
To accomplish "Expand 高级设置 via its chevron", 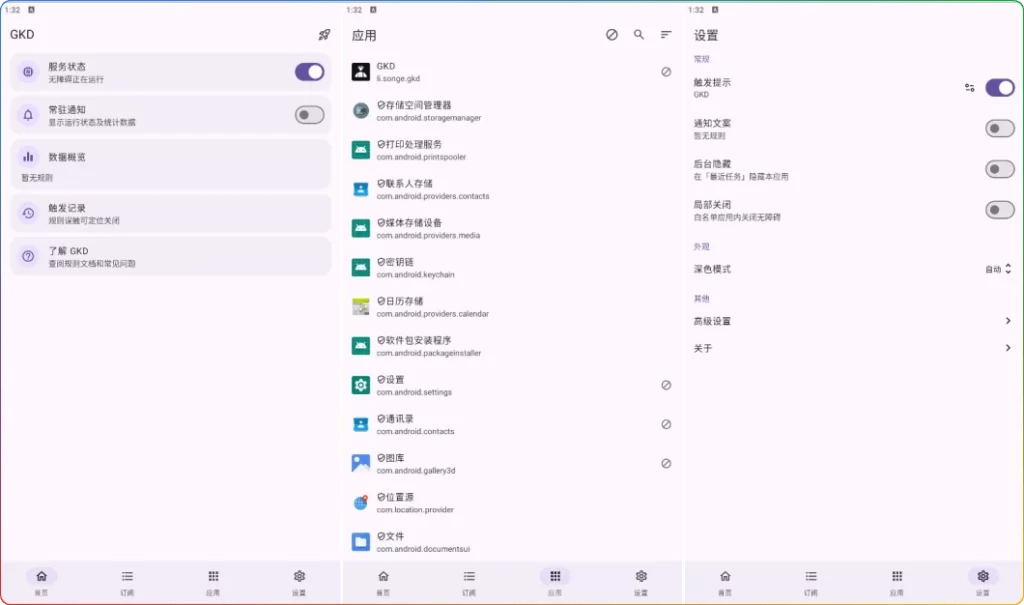I will tap(1009, 322).
